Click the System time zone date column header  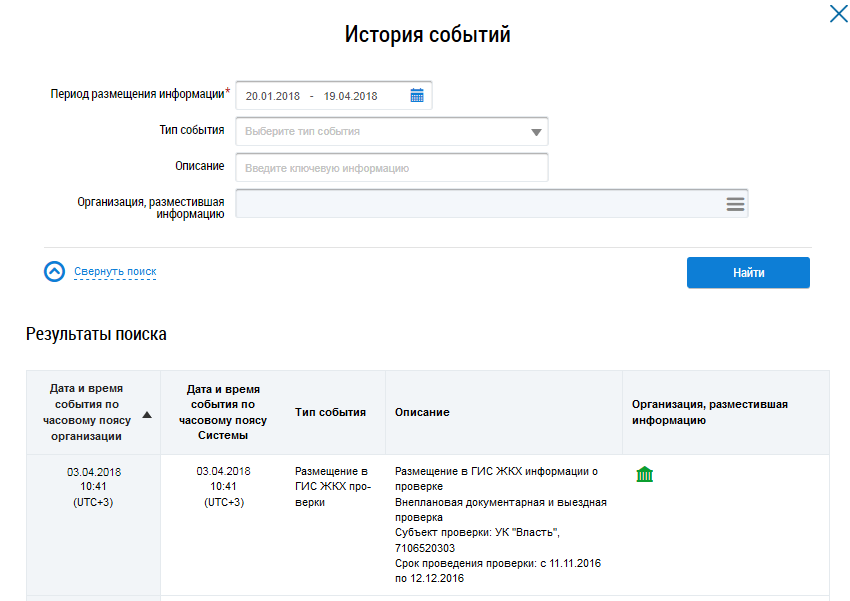[223, 412]
